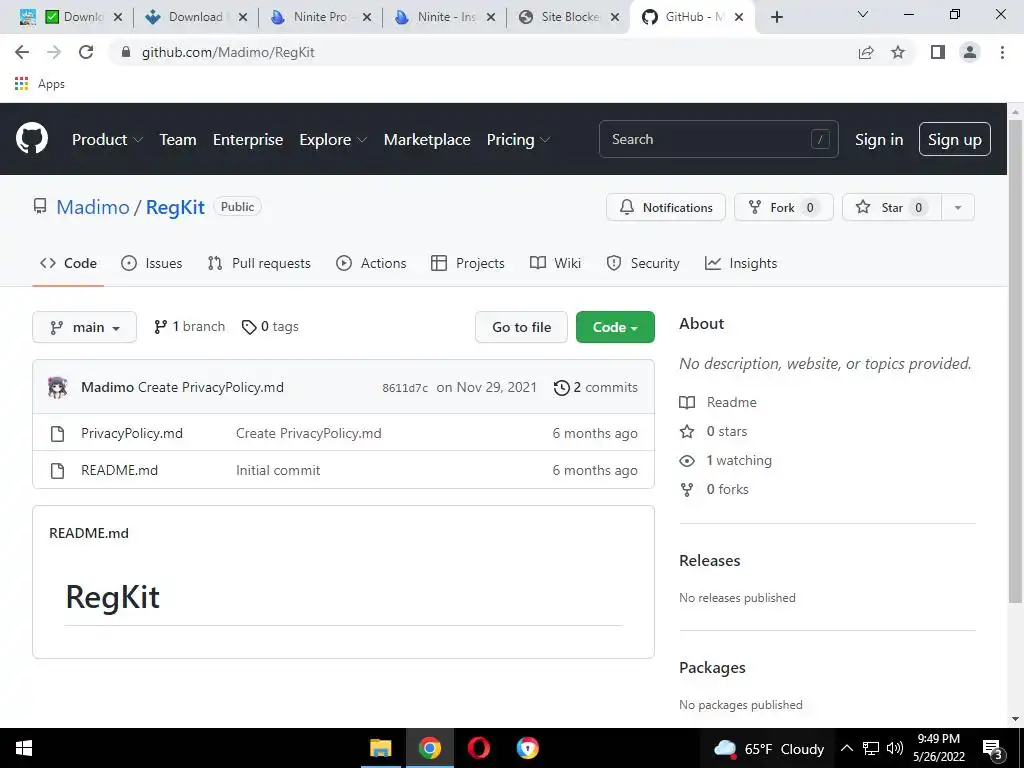Click the share page icon in address bar
1024x768 pixels.
point(866,52)
